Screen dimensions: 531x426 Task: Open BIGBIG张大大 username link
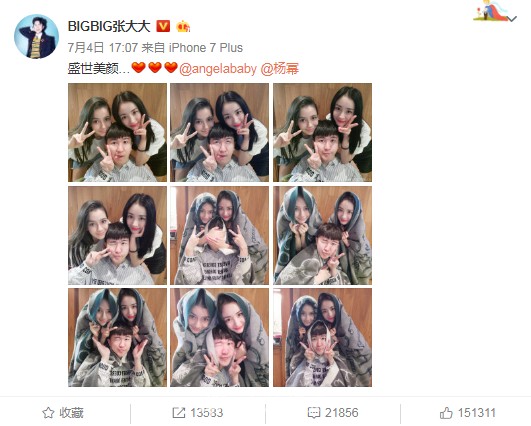click(x=109, y=26)
